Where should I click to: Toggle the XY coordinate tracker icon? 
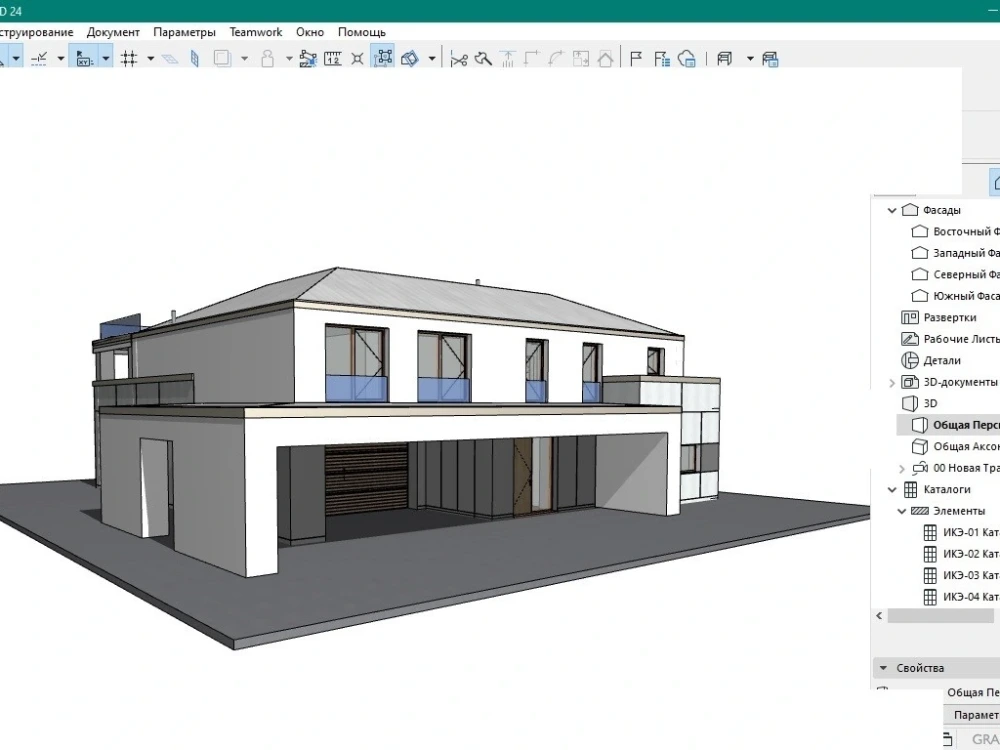point(84,59)
